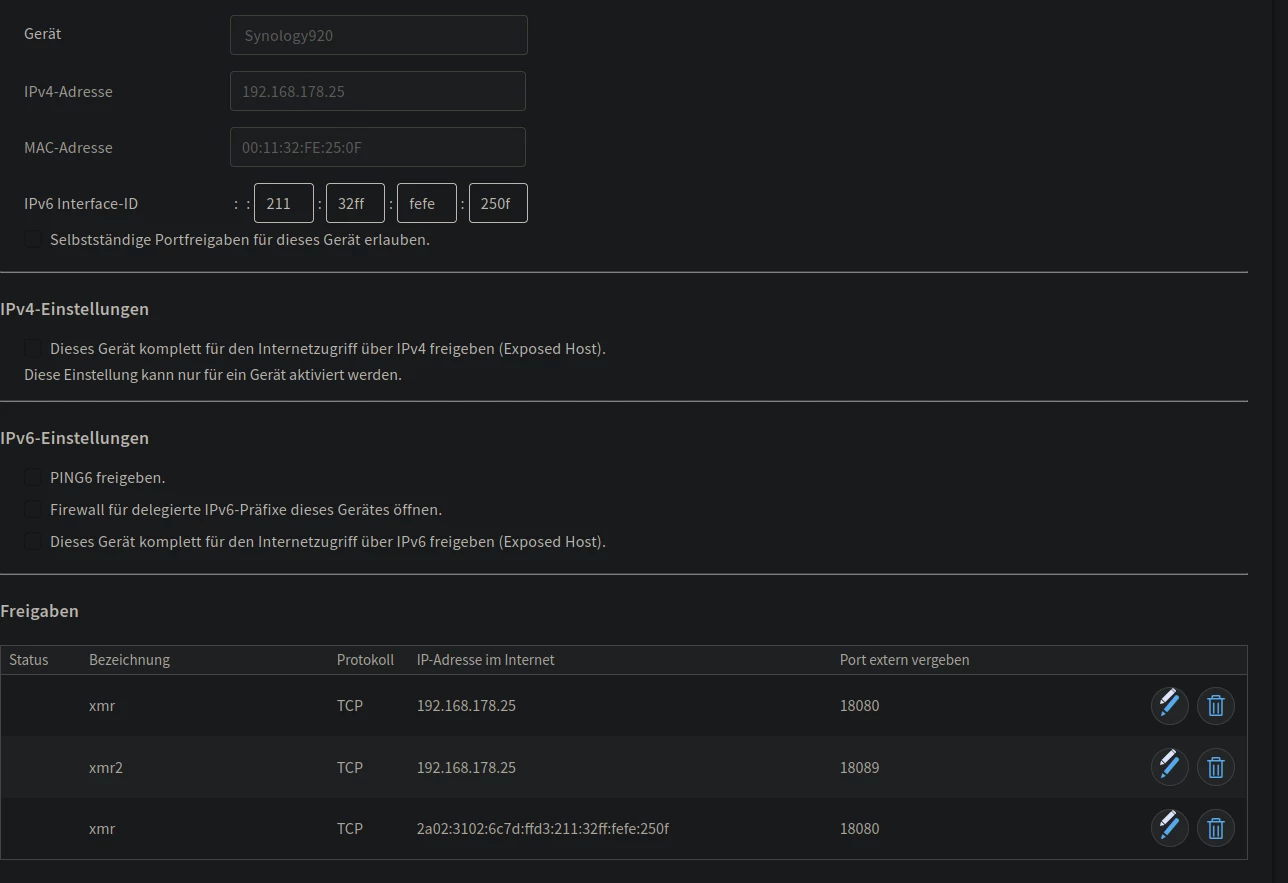The height and width of the screenshot is (883, 1288).
Task: Select the port 18089 cell
Action: [860, 767]
